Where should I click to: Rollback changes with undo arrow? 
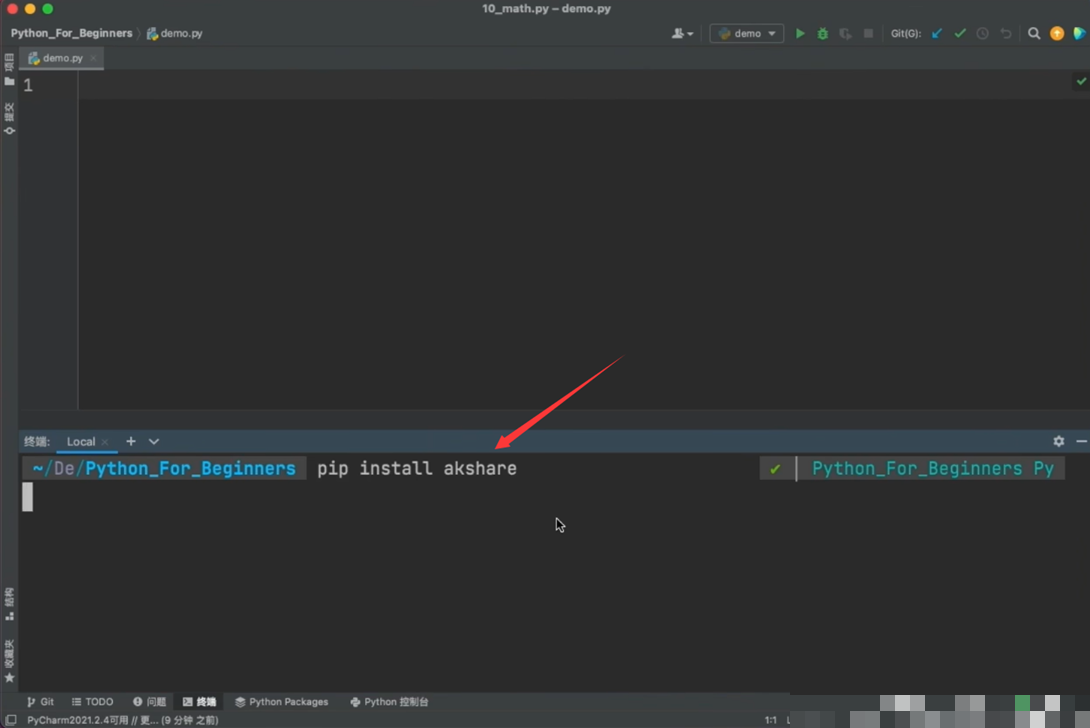pyautogui.click(x=1005, y=33)
